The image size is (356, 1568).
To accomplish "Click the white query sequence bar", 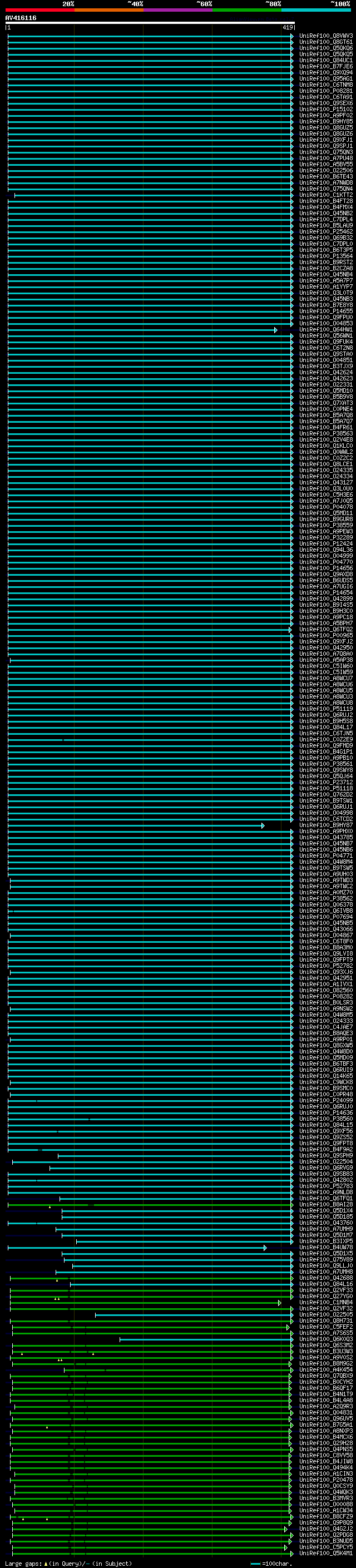I will [150, 23].
